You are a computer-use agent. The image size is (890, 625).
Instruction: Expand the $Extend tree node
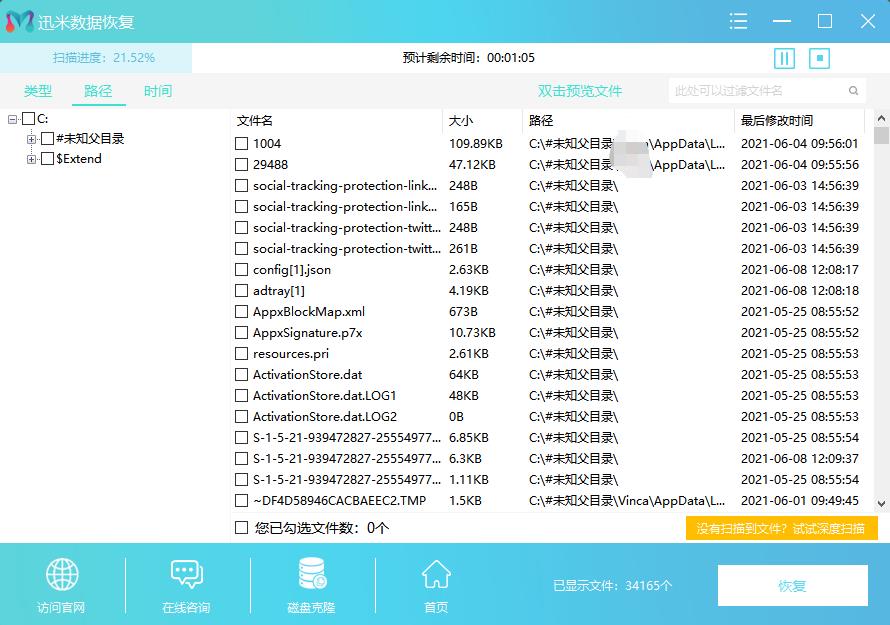pyautogui.click(x=31, y=158)
